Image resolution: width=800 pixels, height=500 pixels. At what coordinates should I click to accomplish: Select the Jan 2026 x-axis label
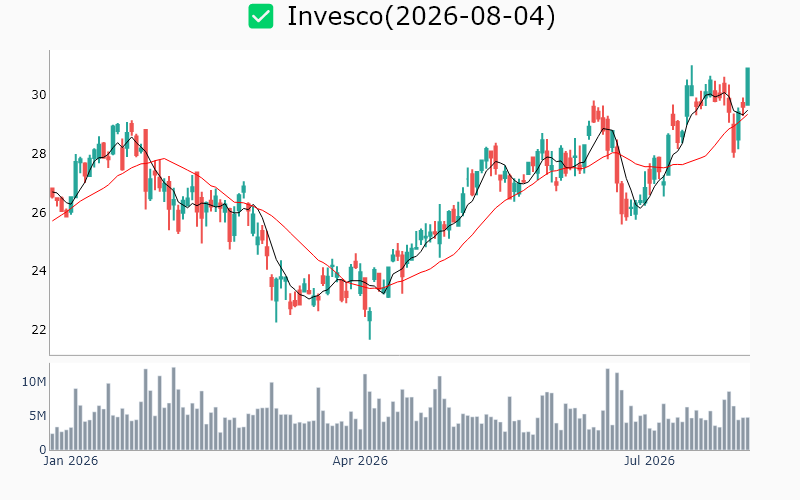(70, 461)
